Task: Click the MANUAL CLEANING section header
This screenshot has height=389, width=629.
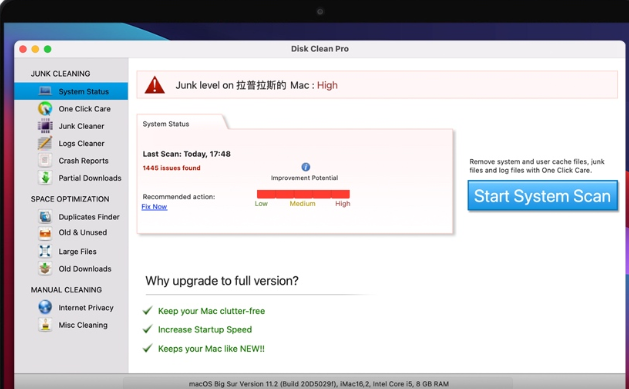Action: pos(66,290)
